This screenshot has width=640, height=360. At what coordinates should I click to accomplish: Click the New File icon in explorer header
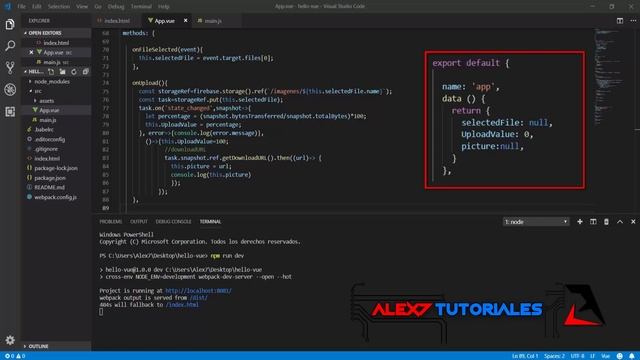(51, 72)
